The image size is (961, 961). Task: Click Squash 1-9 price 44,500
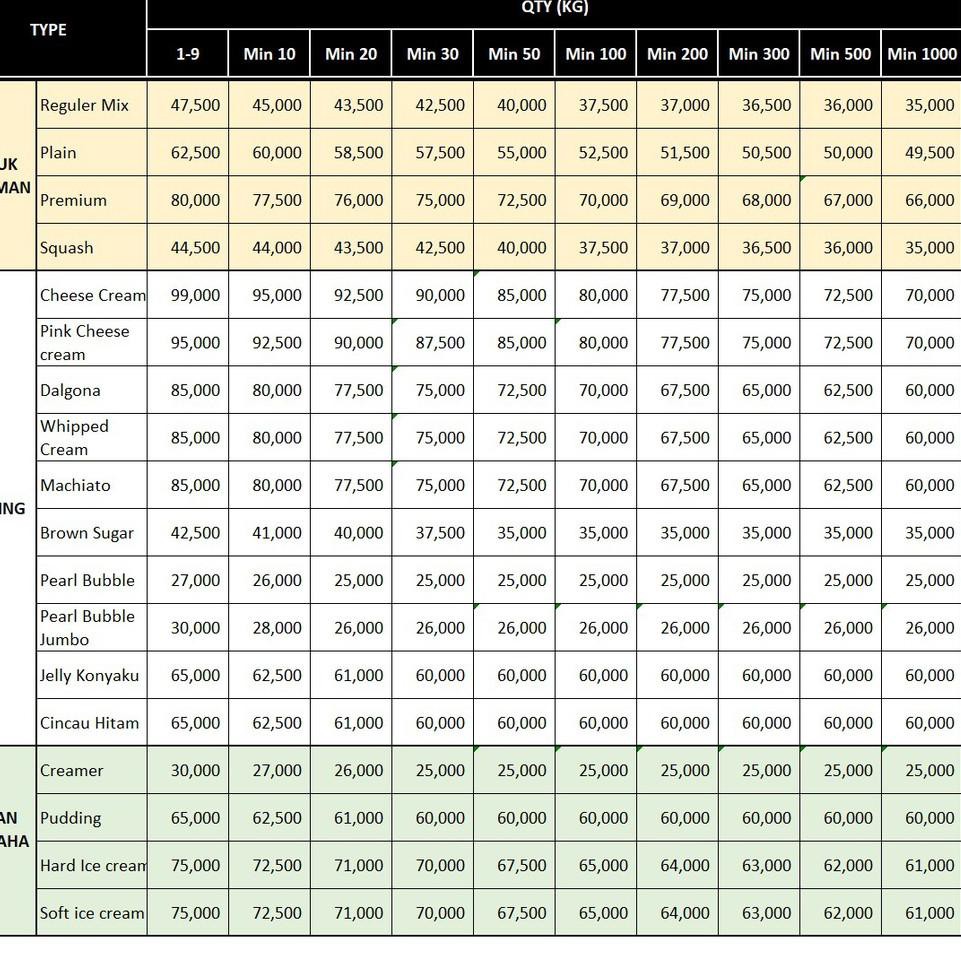tap(188, 247)
